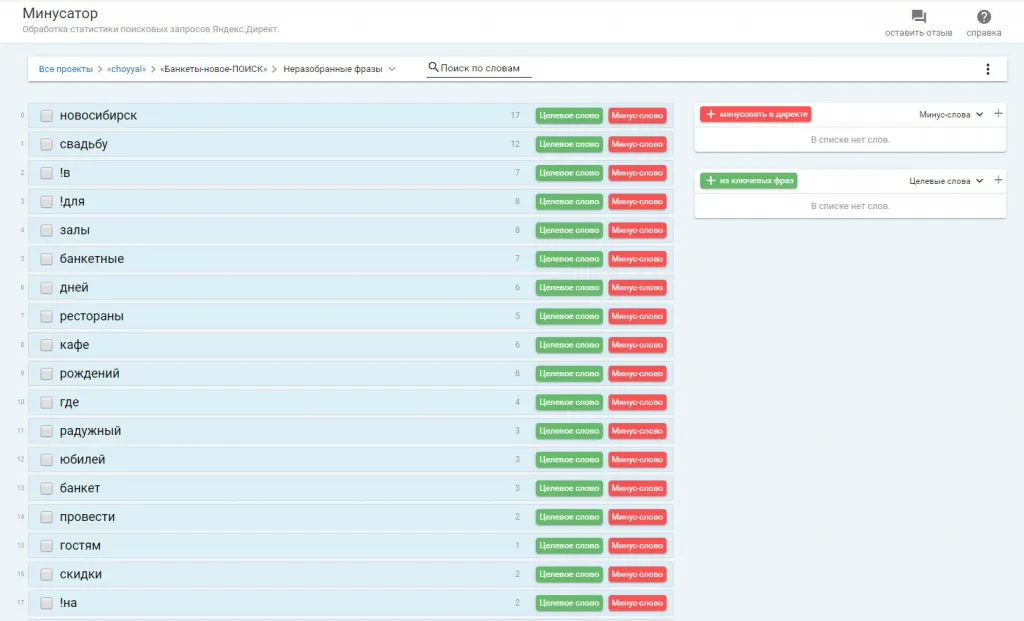Set '!в' as Минус-слово
1024x621 pixels.
click(x=637, y=173)
